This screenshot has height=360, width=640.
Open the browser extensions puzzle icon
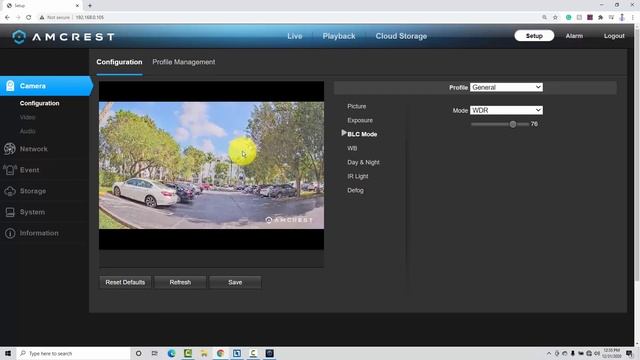pos(600,17)
